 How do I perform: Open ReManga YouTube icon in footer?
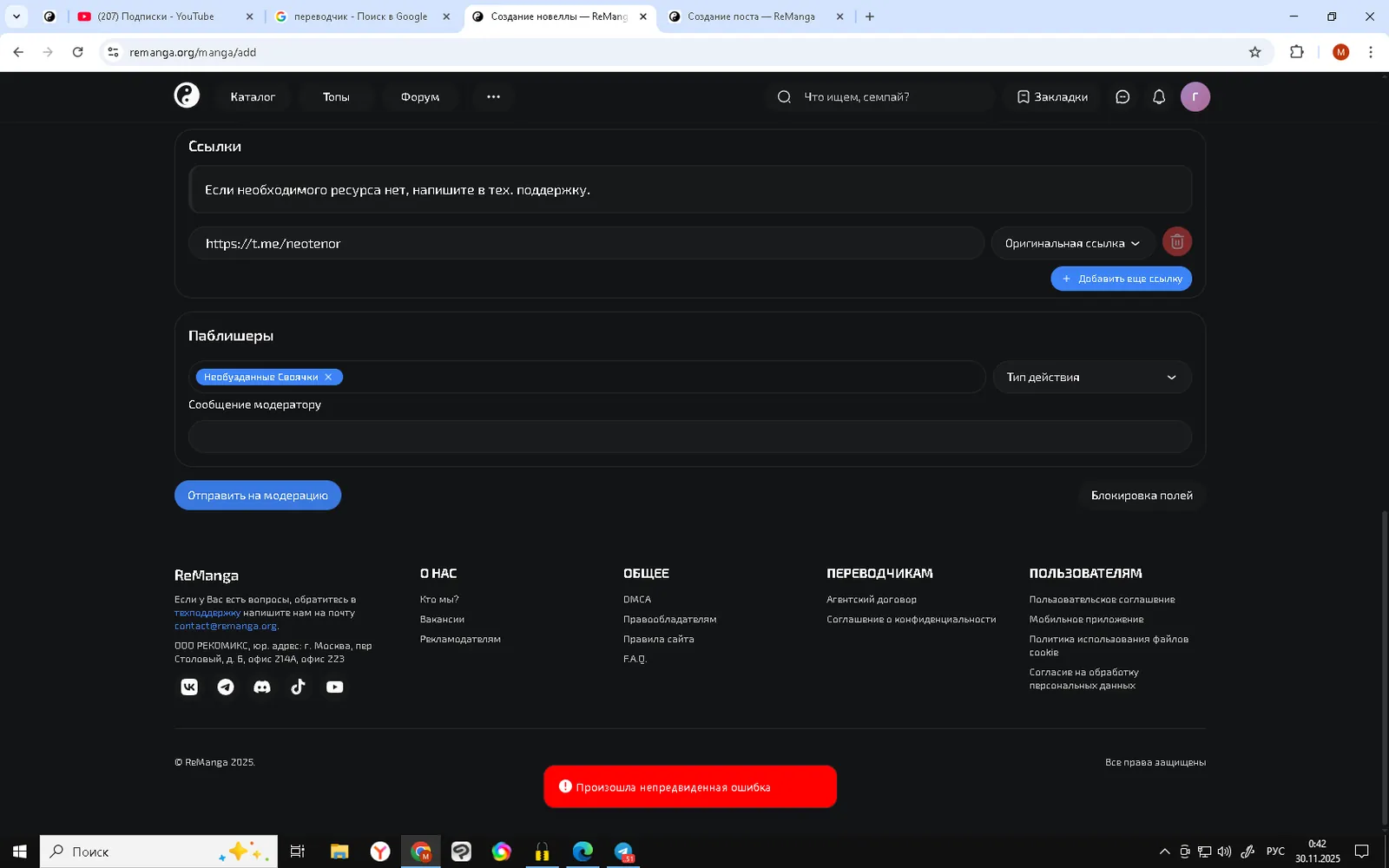334,687
